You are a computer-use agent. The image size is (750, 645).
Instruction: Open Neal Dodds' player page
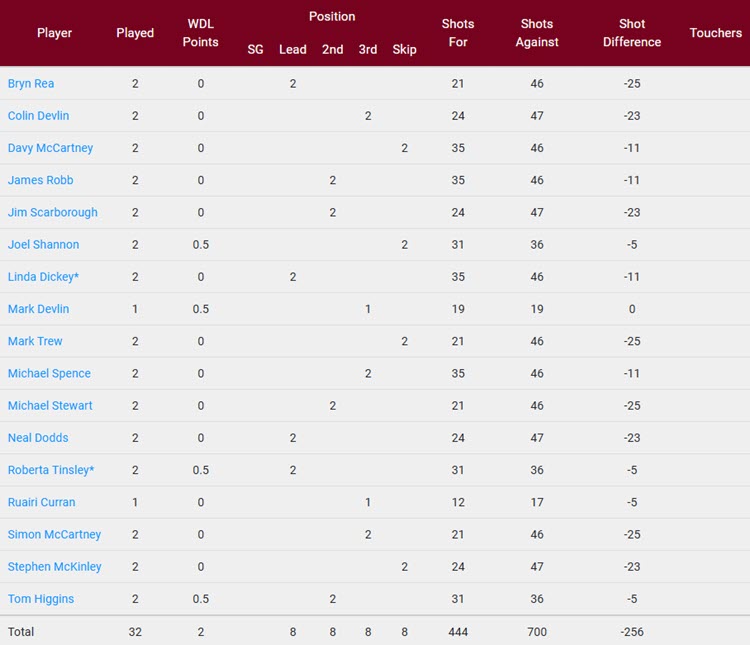pos(38,438)
